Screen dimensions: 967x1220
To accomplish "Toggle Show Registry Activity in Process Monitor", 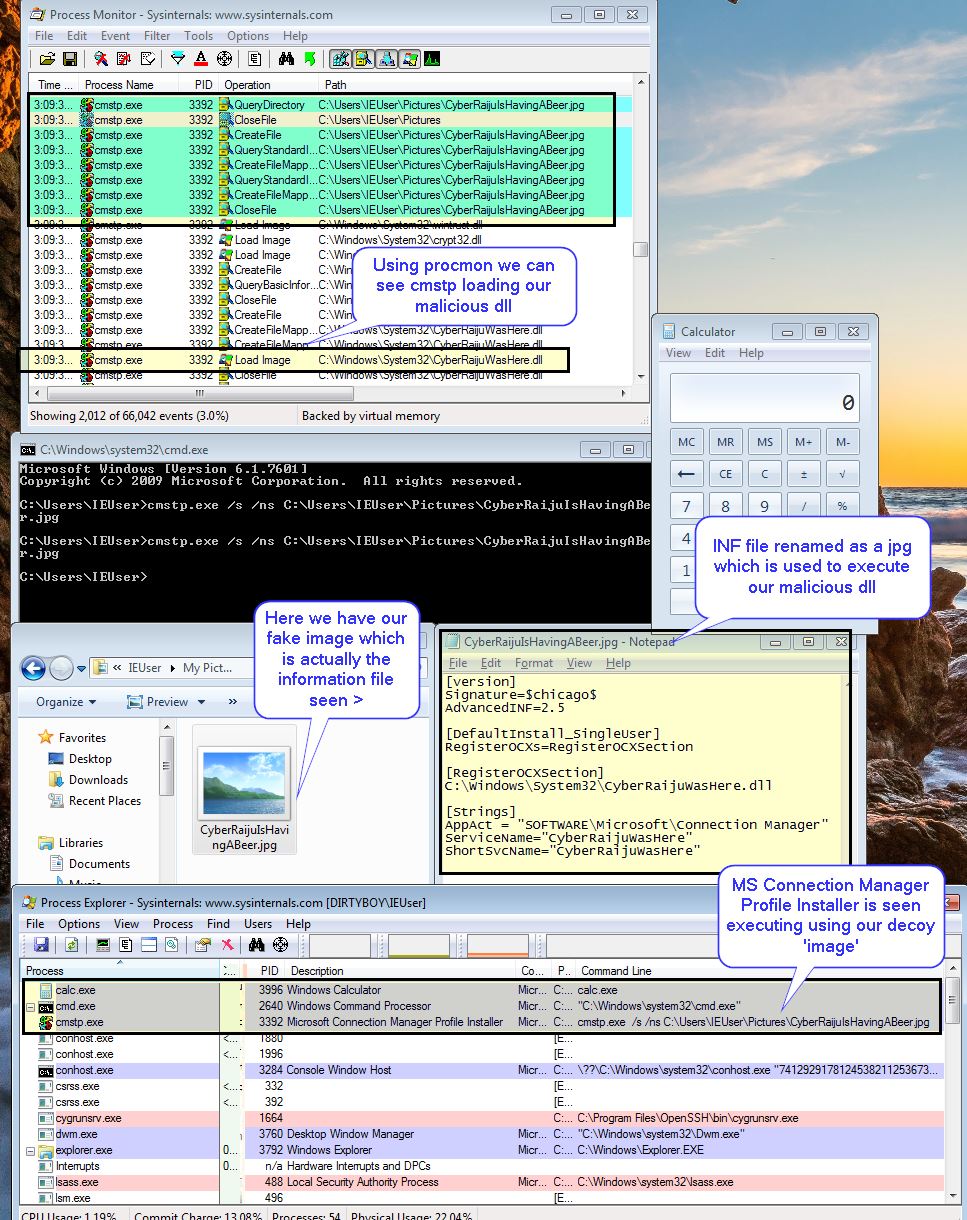I will pos(340,59).
